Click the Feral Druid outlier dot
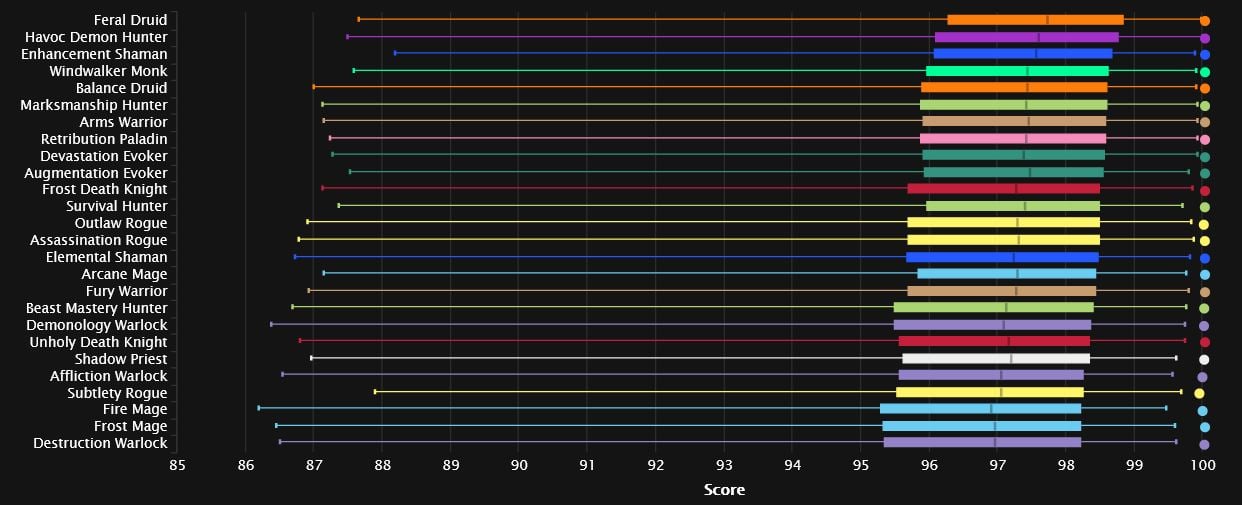Image resolution: width=1242 pixels, height=505 pixels. (x=1205, y=20)
